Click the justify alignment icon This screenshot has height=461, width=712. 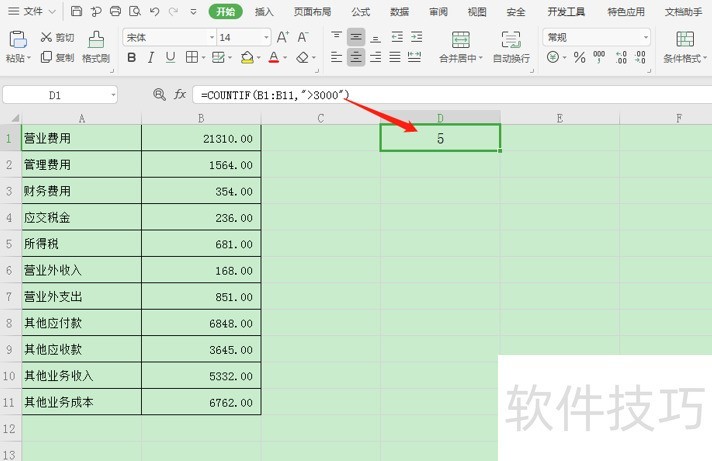click(x=395, y=57)
